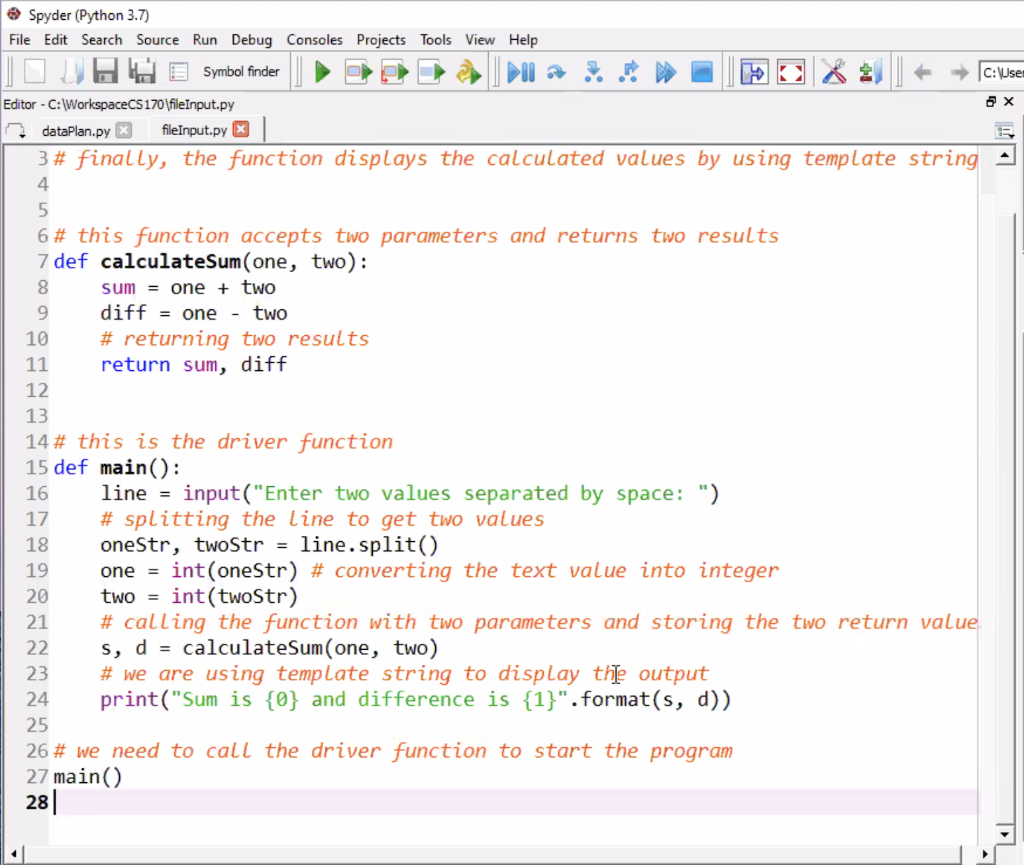Re-run the last script
Image resolution: width=1024 pixels, height=865 pixels.
click(468, 72)
